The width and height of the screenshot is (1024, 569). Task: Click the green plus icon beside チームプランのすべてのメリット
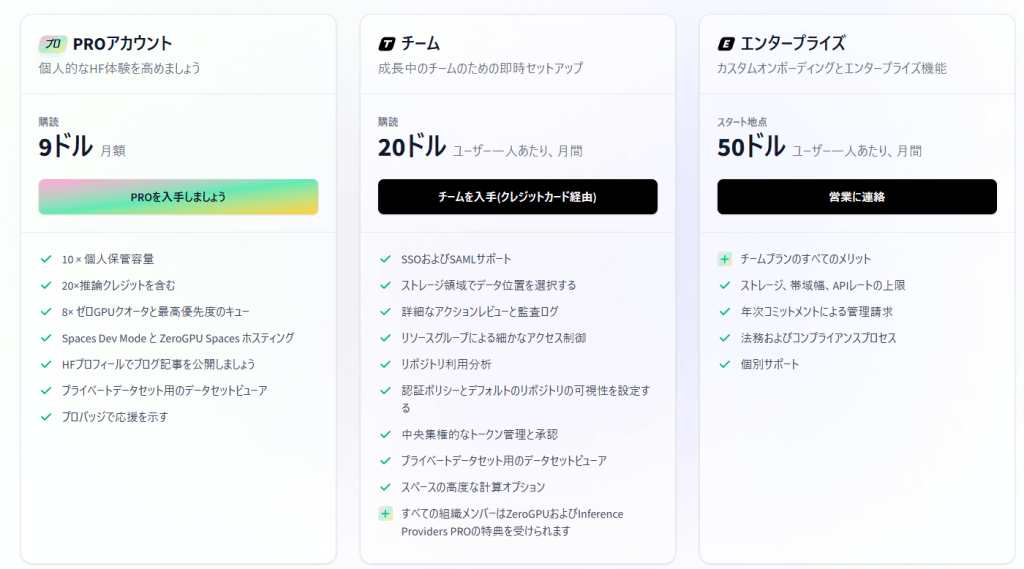click(725, 259)
